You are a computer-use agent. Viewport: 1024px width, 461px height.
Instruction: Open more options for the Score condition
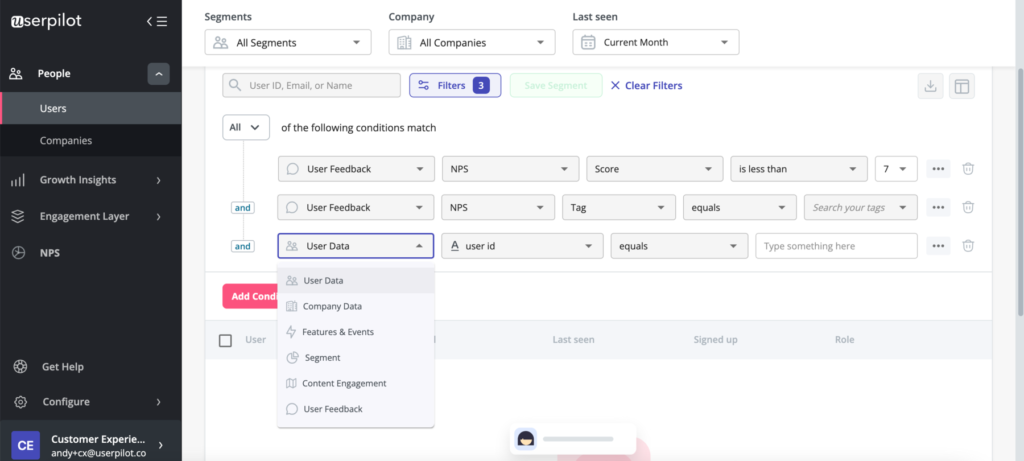pos(938,169)
